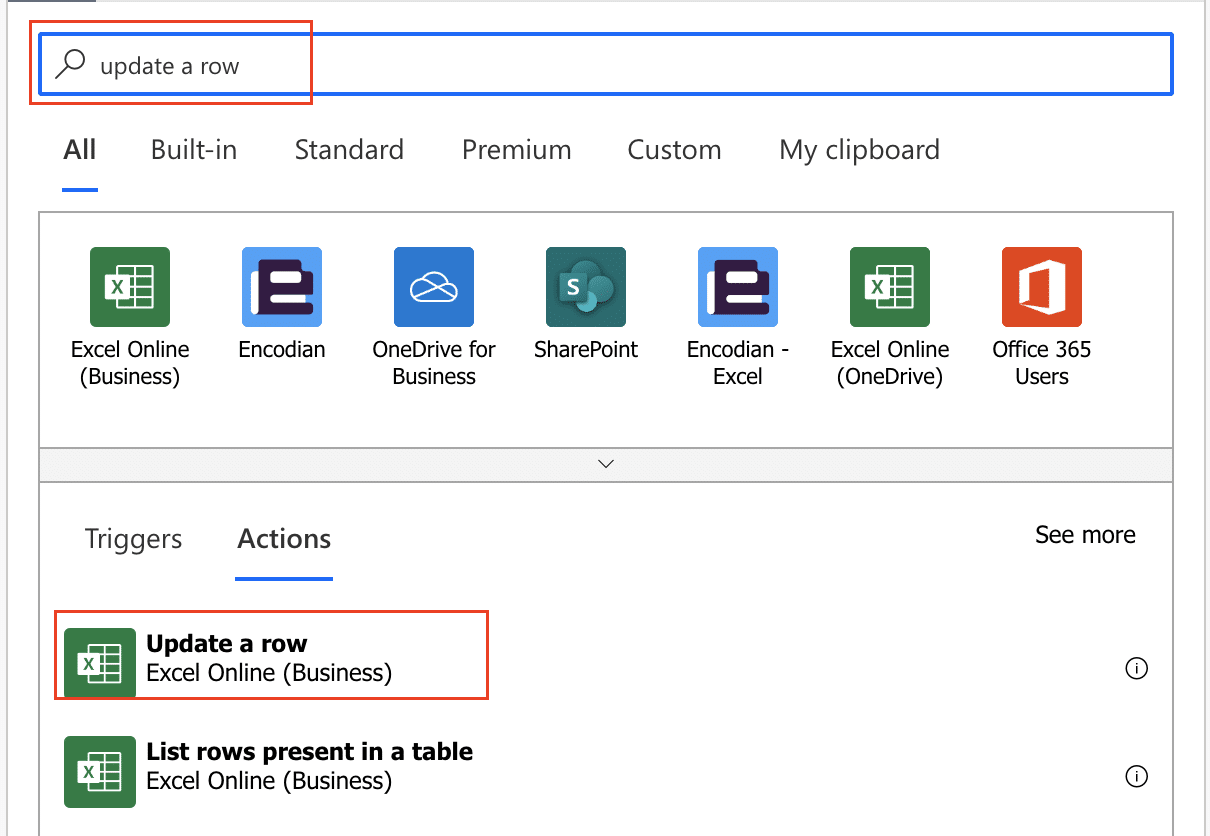1210x836 pixels.
Task: Focus the search box containing "update a row"
Action: coord(640,66)
